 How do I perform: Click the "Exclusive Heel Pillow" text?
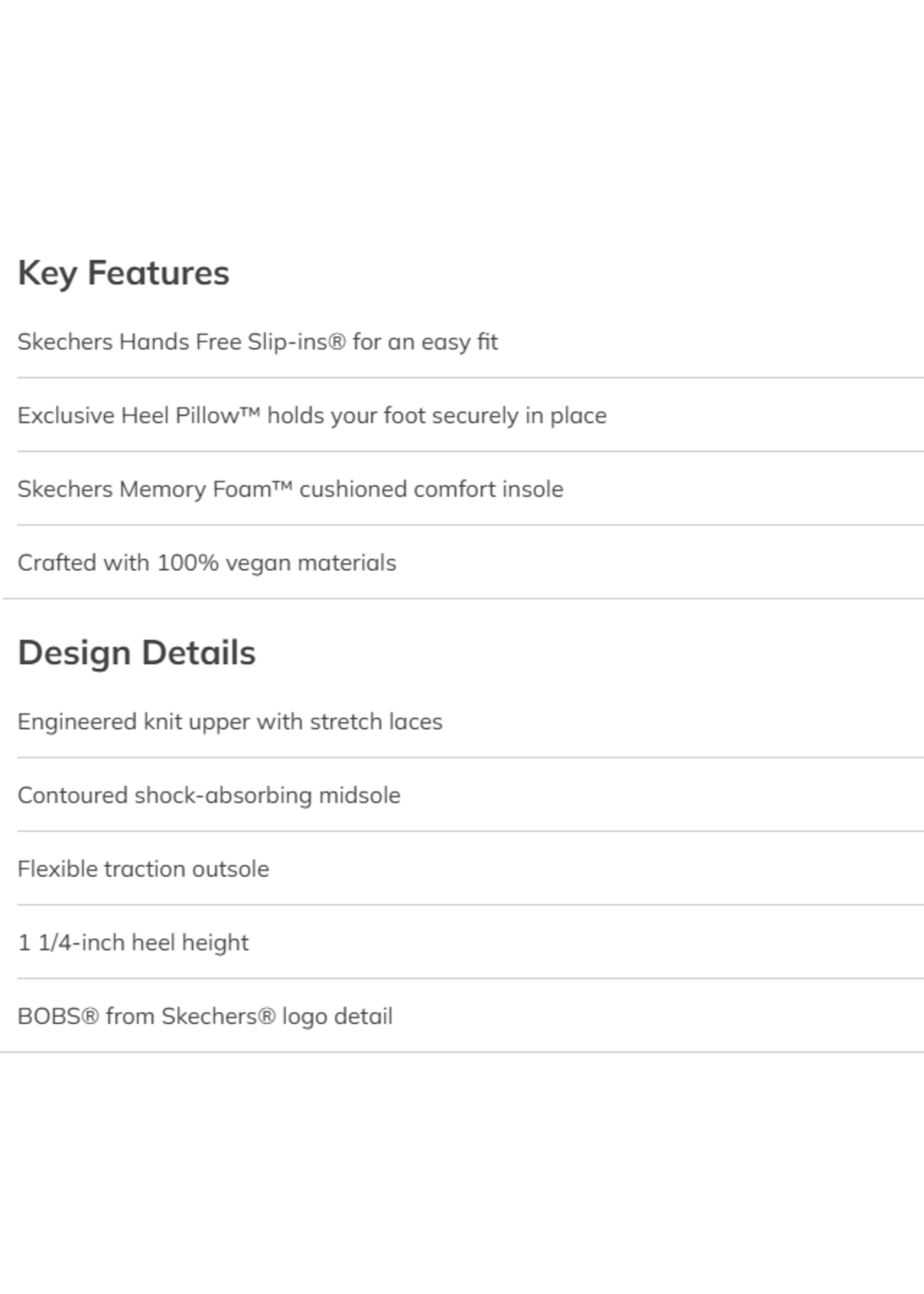coord(128,416)
